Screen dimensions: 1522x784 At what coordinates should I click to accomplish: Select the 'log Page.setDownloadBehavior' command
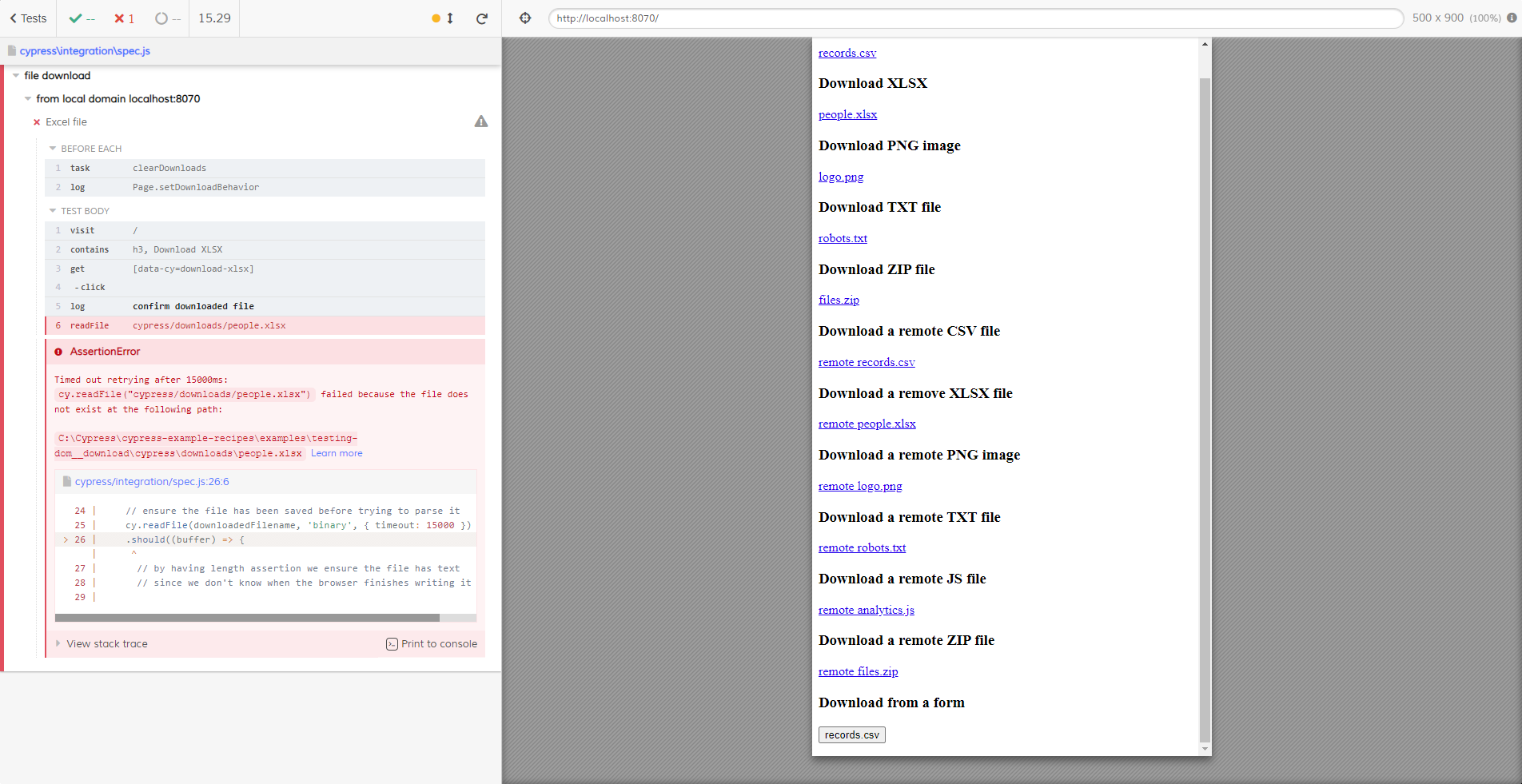coord(265,187)
